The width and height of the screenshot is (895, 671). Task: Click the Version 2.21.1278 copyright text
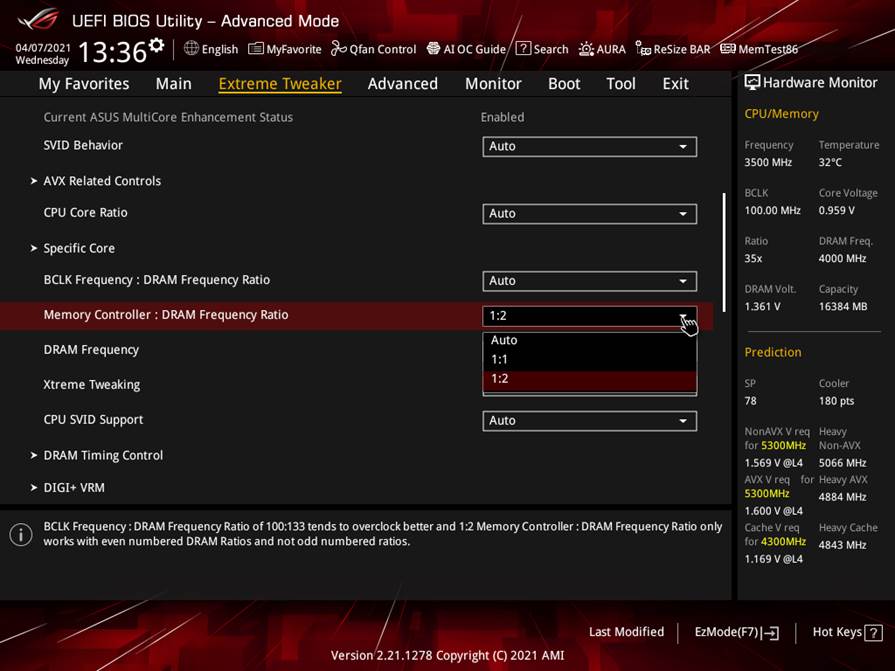(x=448, y=656)
